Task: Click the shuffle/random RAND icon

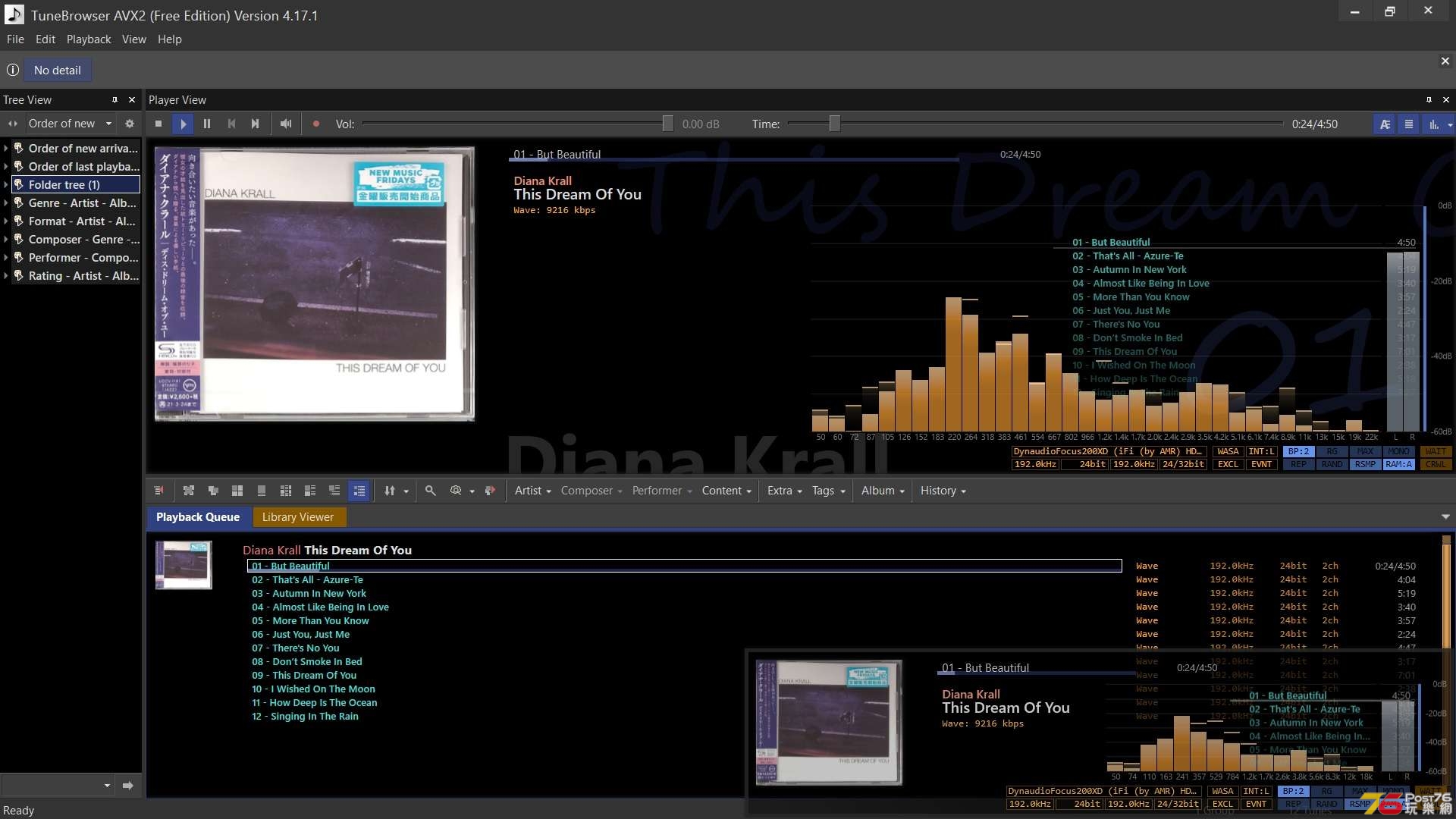Action: pyautogui.click(x=1330, y=463)
